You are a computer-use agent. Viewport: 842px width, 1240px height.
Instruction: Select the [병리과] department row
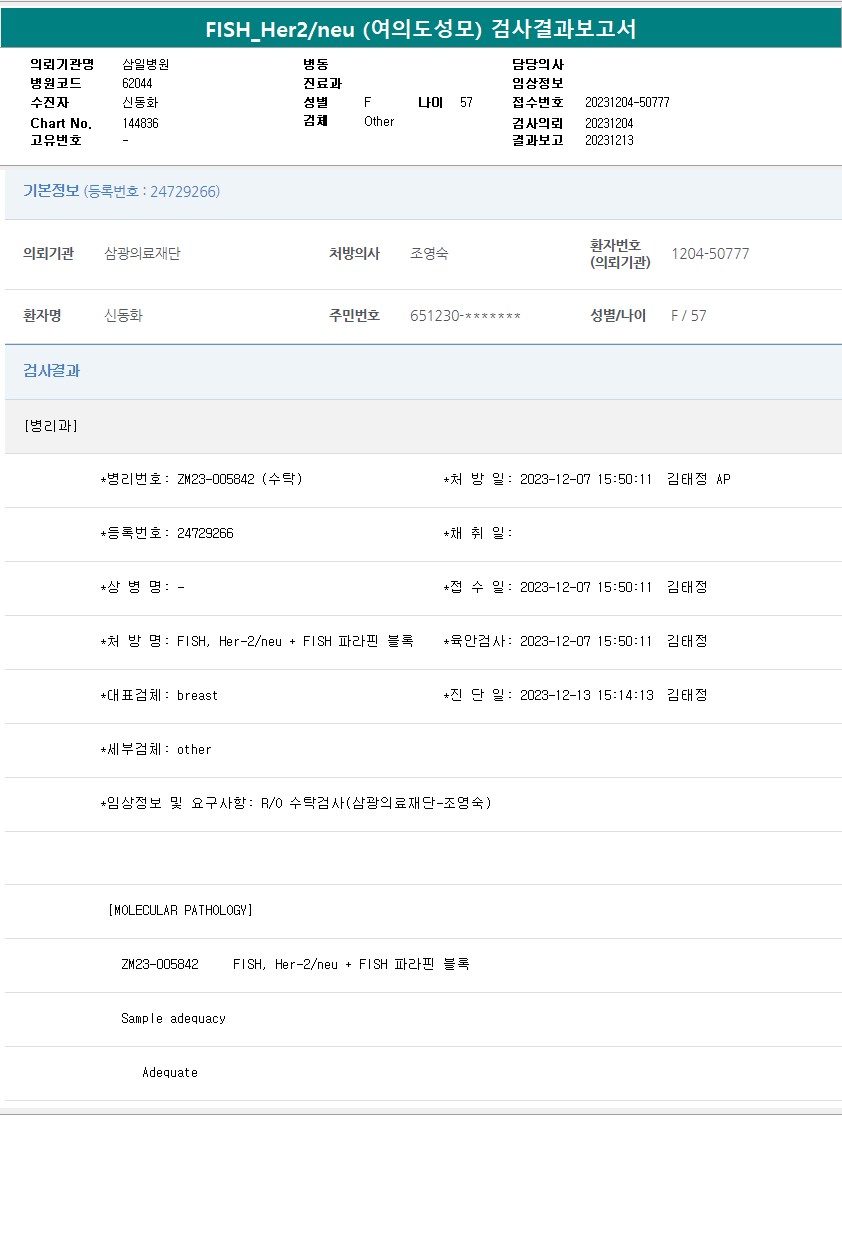point(423,426)
